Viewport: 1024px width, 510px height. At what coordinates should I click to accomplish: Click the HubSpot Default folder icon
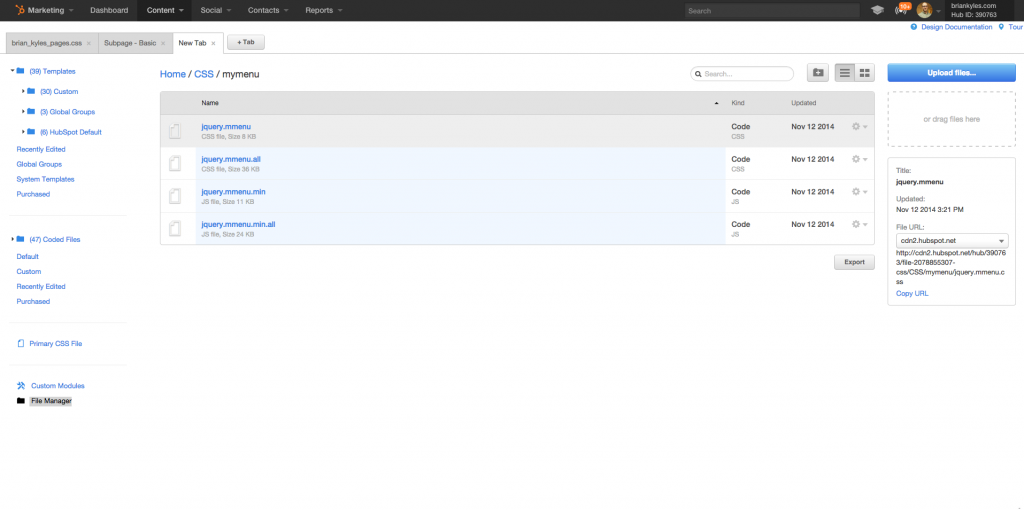pos(31,131)
